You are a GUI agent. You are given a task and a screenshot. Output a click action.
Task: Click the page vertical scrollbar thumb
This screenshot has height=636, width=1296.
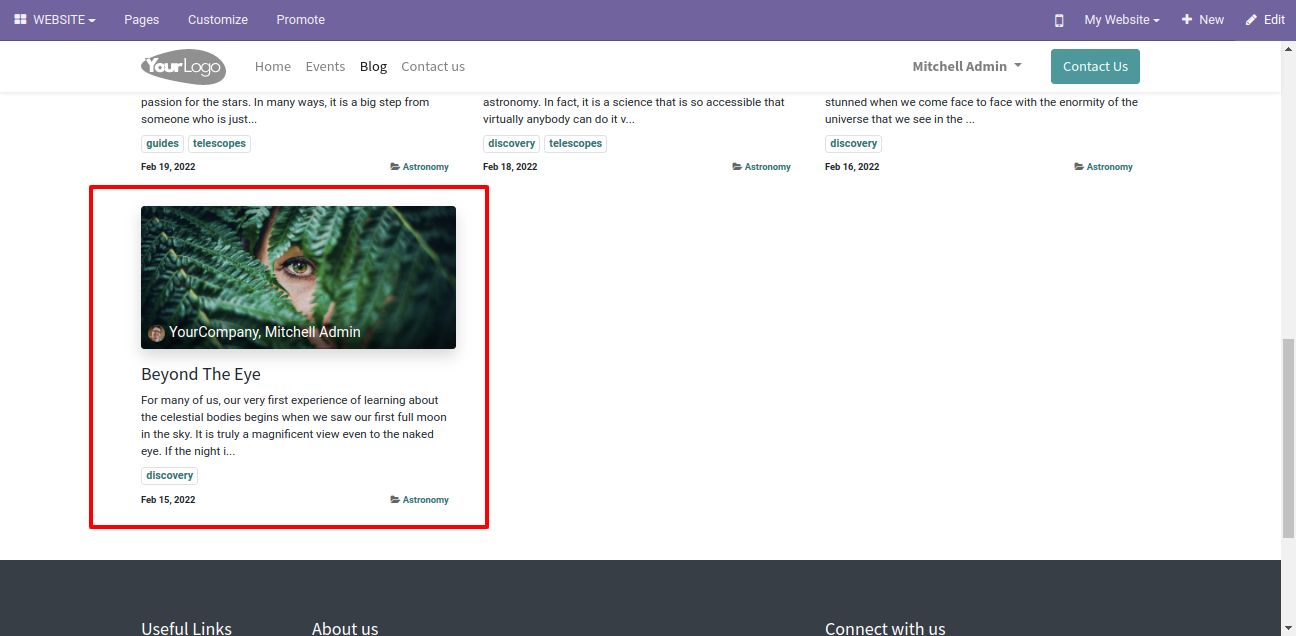[x=1288, y=438]
